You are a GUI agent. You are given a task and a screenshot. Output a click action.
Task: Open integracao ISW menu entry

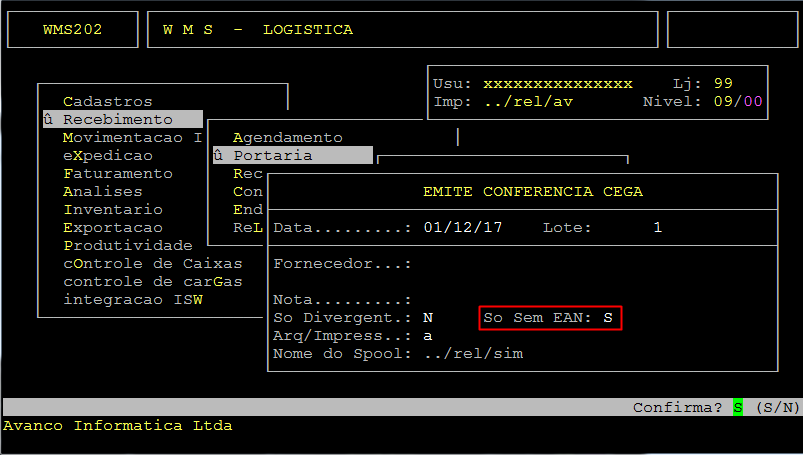[132, 299]
